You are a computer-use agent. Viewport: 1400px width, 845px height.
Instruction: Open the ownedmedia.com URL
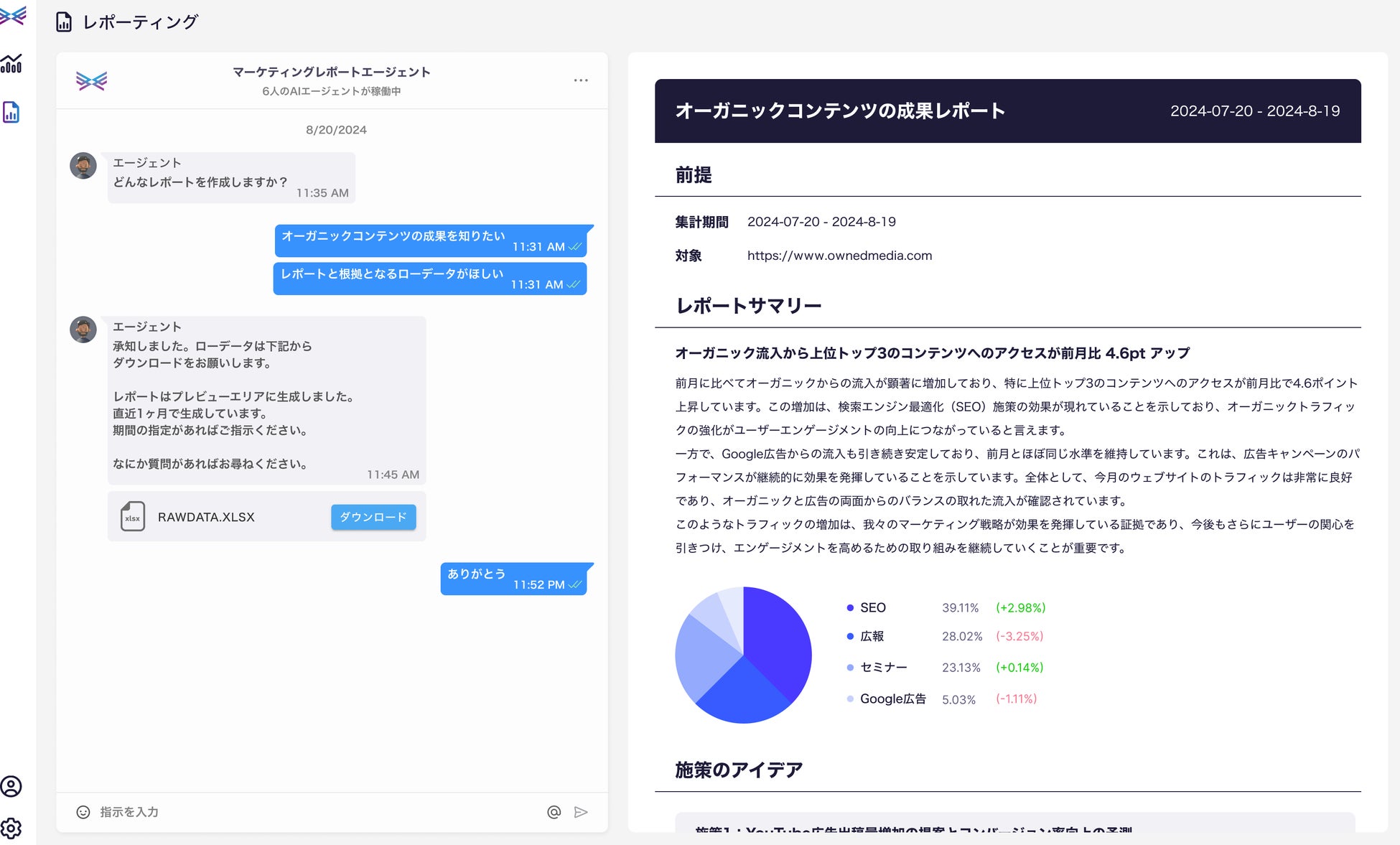(x=839, y=256)
